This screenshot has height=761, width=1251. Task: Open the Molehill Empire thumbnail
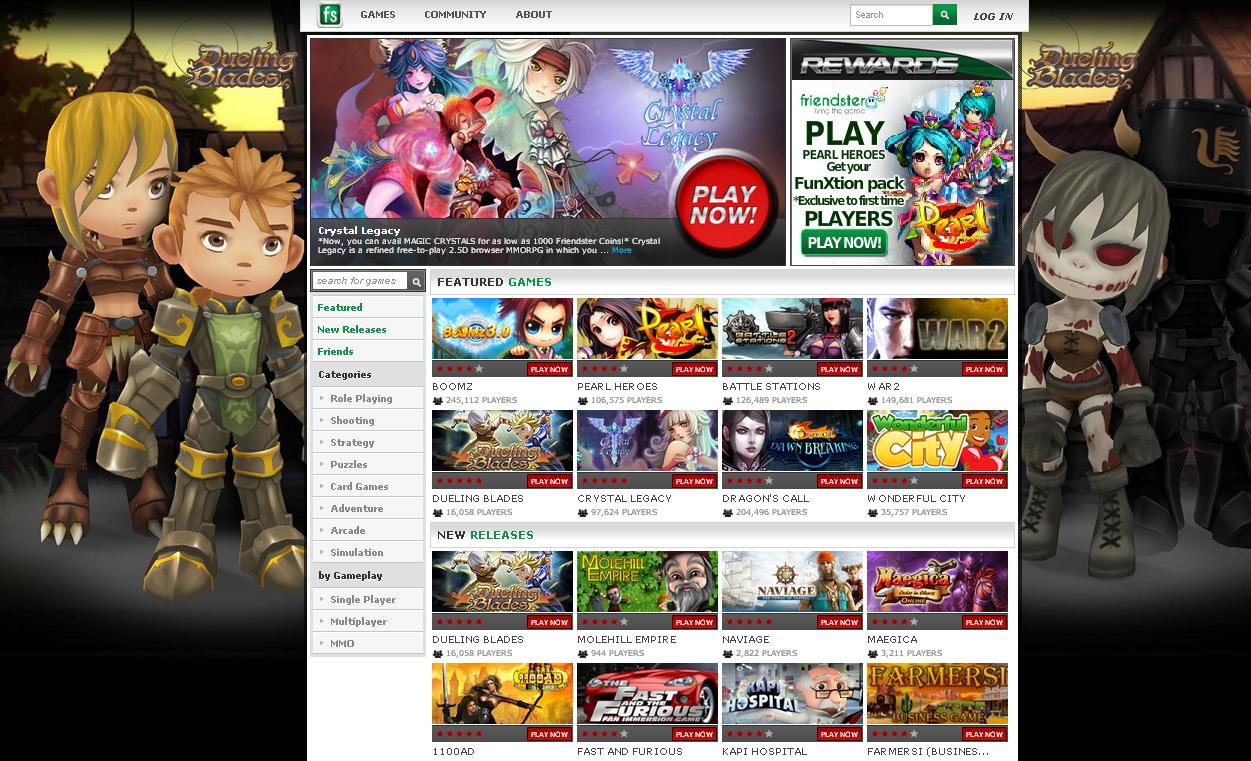(x=647, y=582)
